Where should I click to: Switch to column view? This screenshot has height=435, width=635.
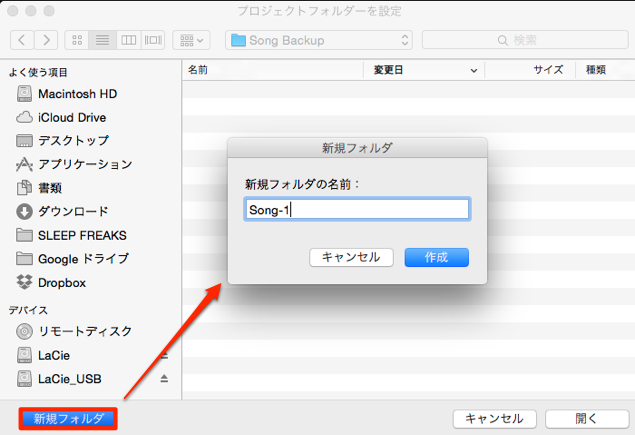pyautogui.click(x=129, y=40)
